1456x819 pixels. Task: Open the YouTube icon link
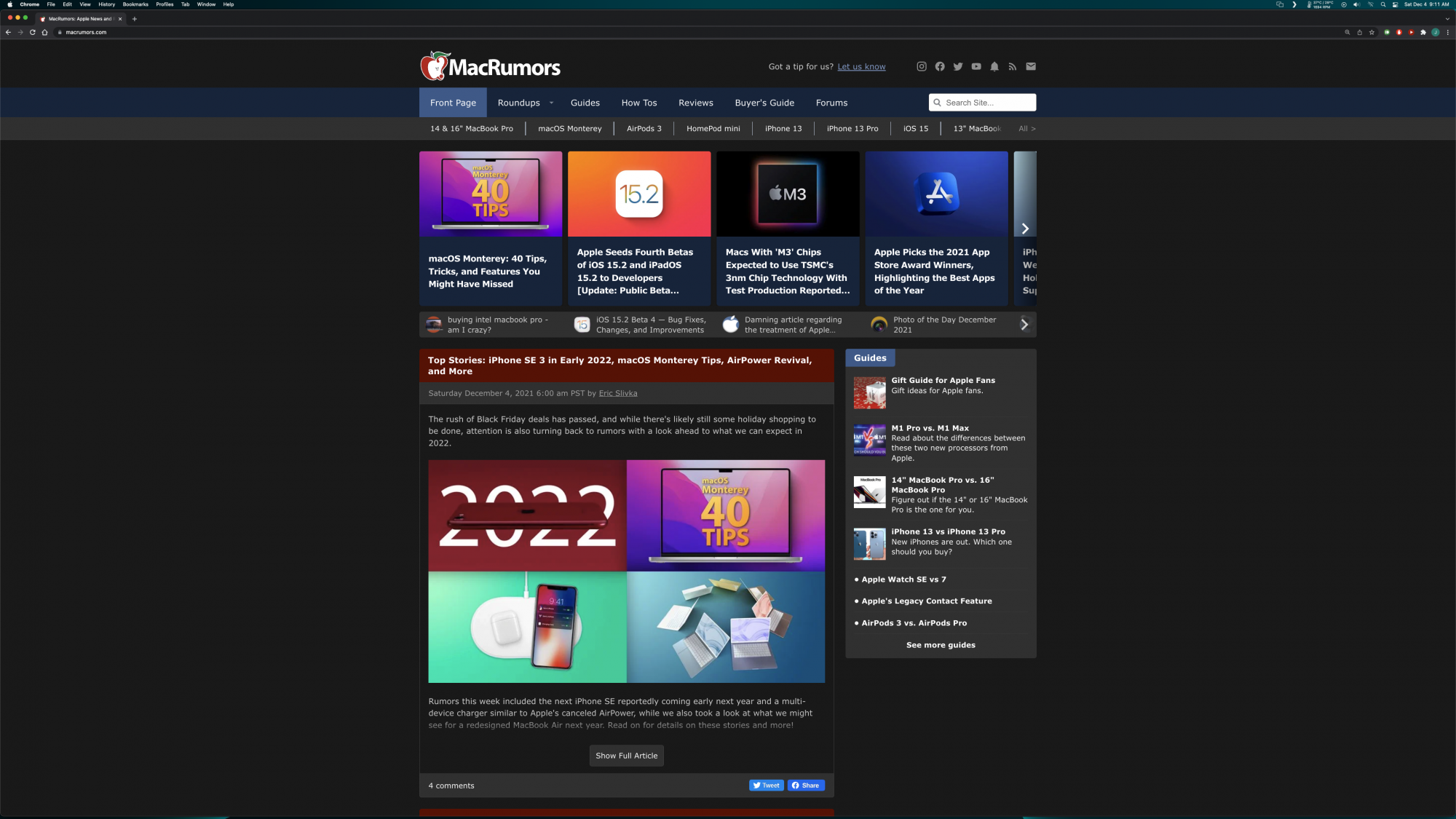click(x=976, y=66)
